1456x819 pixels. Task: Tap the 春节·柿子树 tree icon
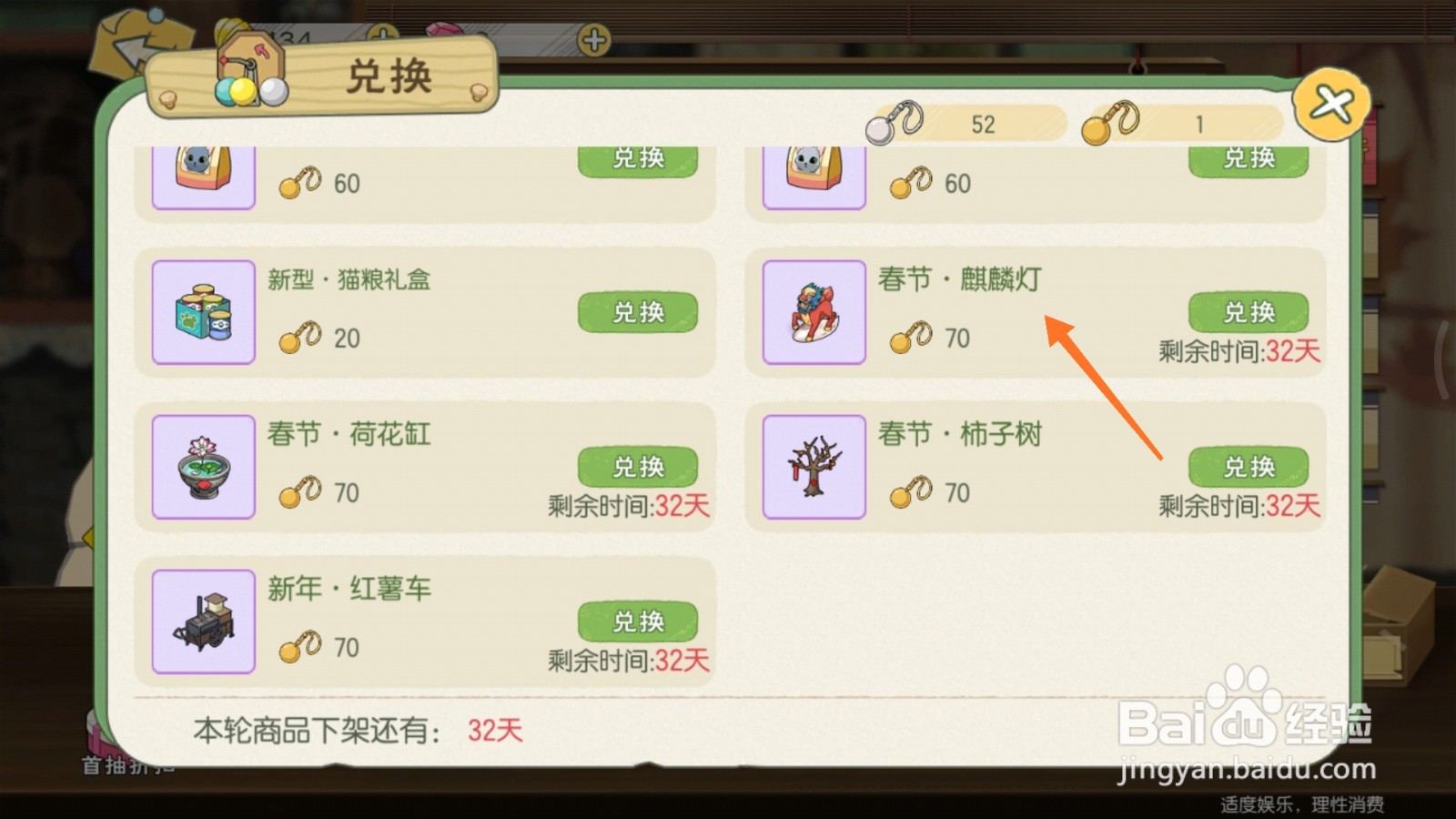pos(814,467)
